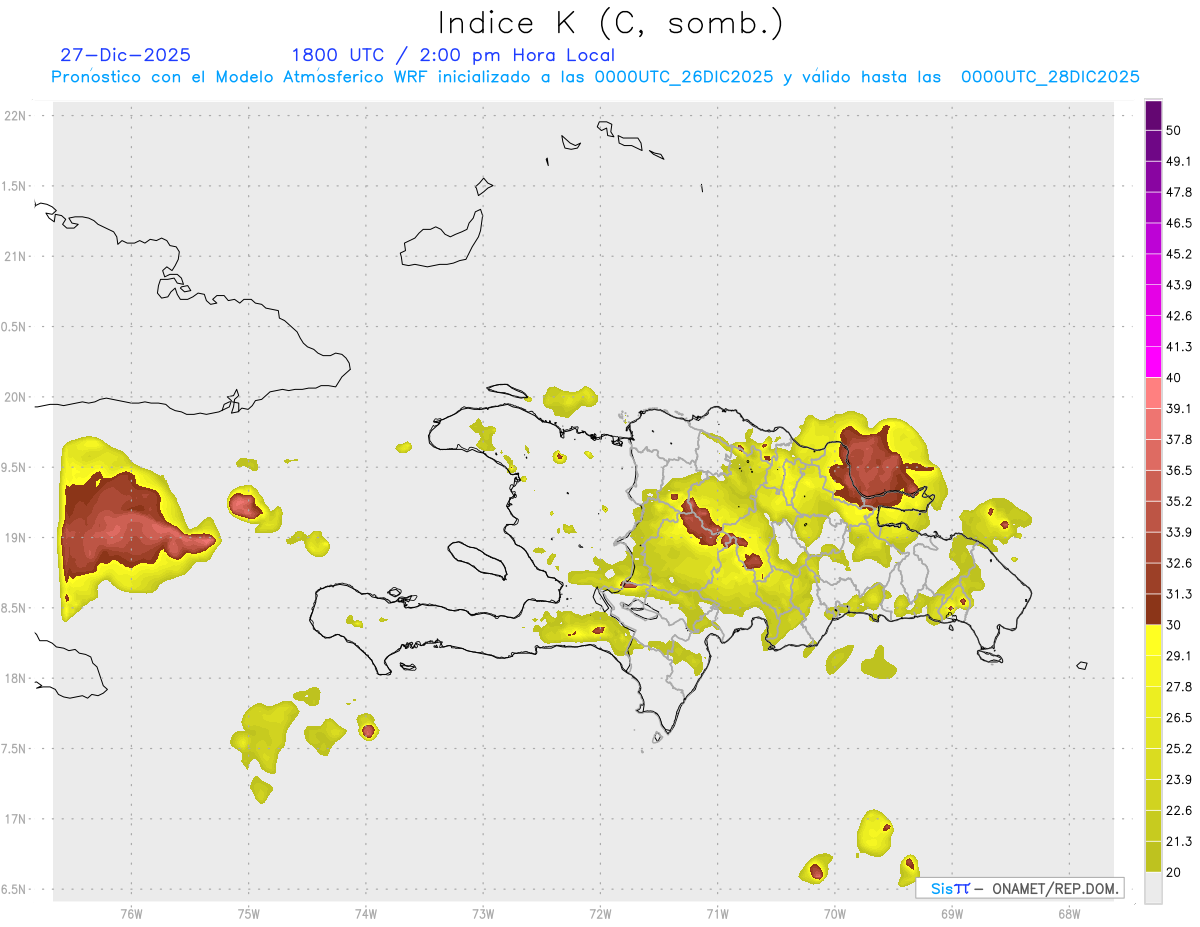Click the '72W' longitude label
This screenshot has width=1200, height=927.
coord(600,913)
